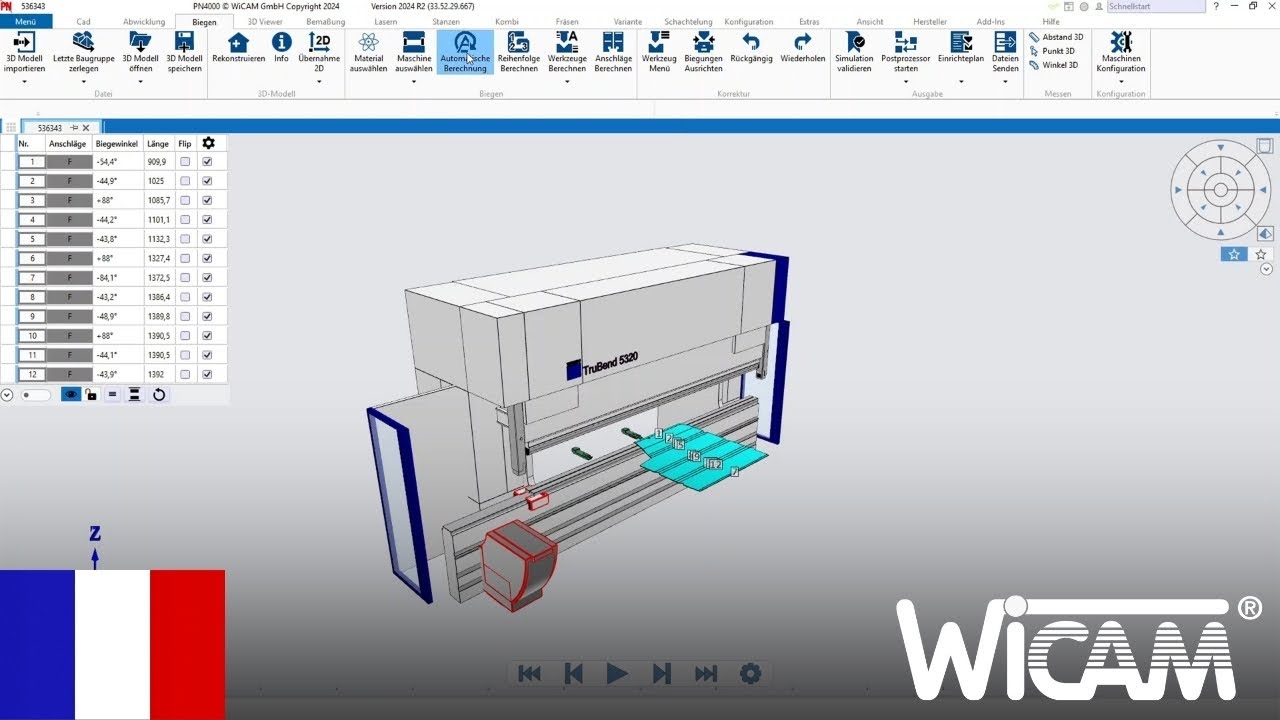Click Dateien Senden icon
1280x720 pixels.
tap(1005, 42)
